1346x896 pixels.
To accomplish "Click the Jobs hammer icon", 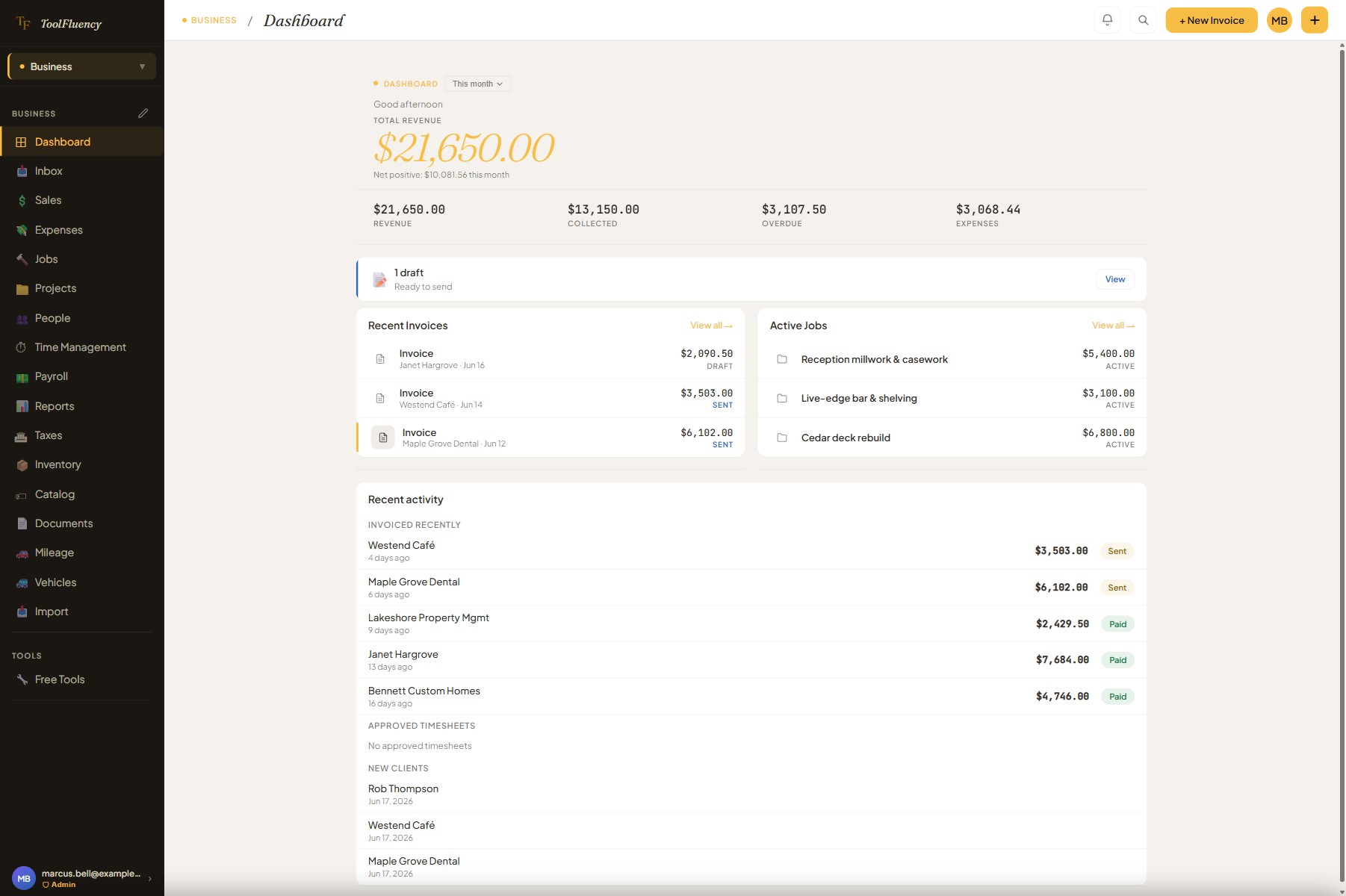I will 22,259.
